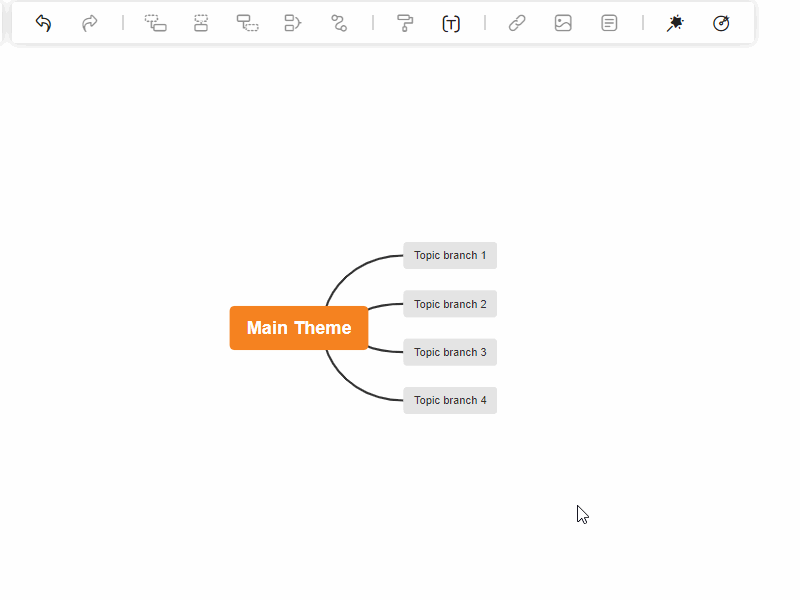Click the circular gauge icon
Image resolution: width=800 pixels, height=600 pixels.
[721, 23]
